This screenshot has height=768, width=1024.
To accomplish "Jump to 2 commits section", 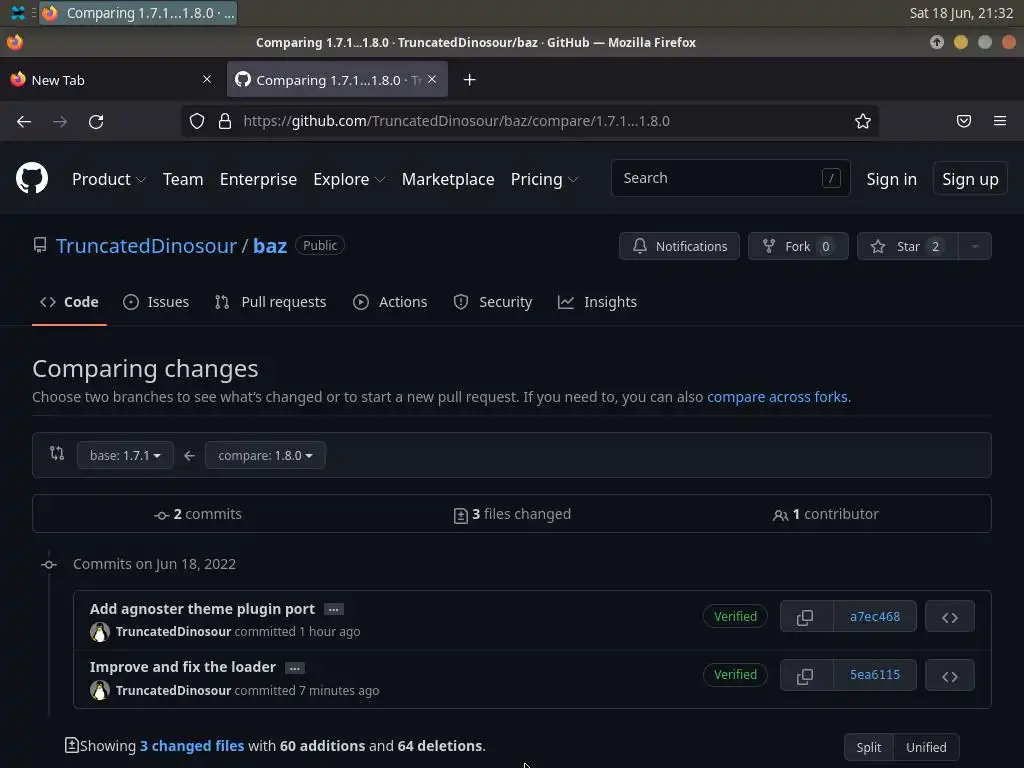I will 198,514.
